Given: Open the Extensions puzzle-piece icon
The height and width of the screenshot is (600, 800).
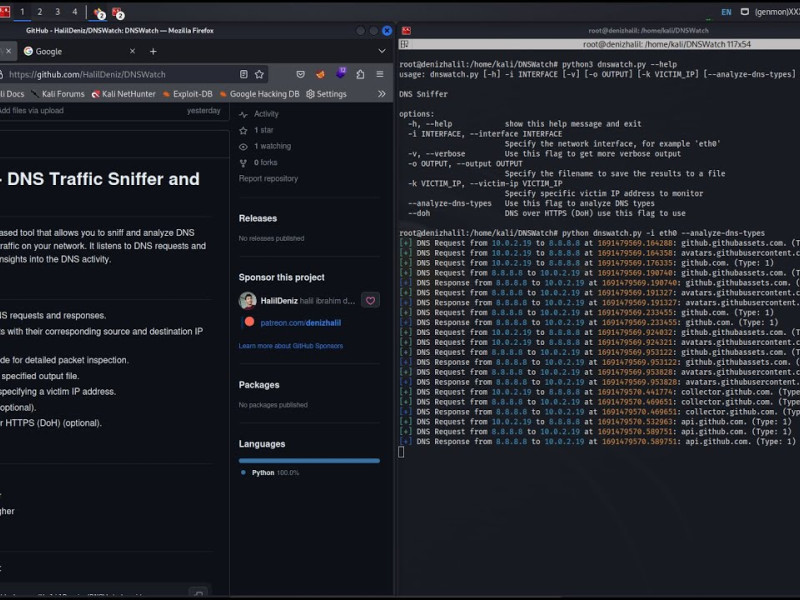Looking at the screenshot, I should [360, 74].
